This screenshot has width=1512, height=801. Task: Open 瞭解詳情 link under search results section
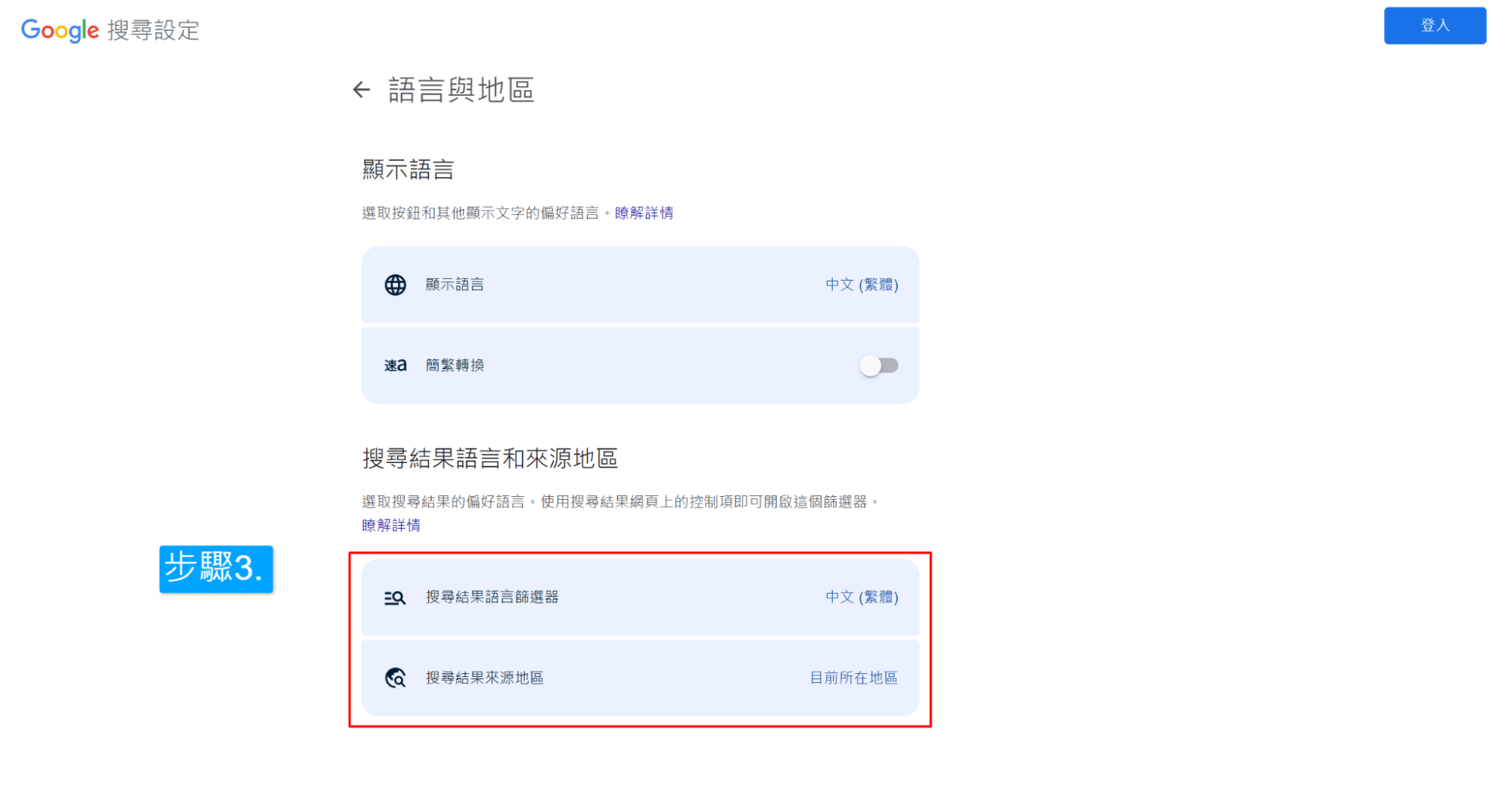(391, 526)
